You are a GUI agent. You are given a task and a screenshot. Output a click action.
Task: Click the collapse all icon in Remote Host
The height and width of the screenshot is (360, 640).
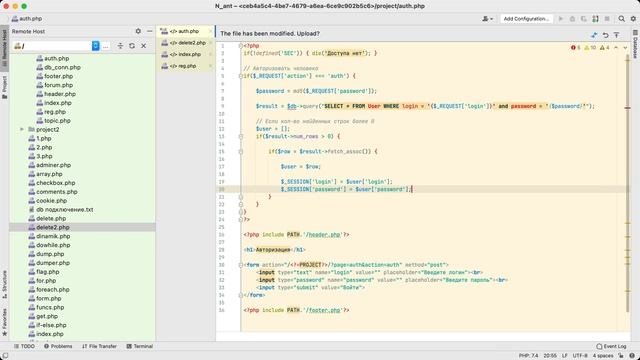click(120, 46)
